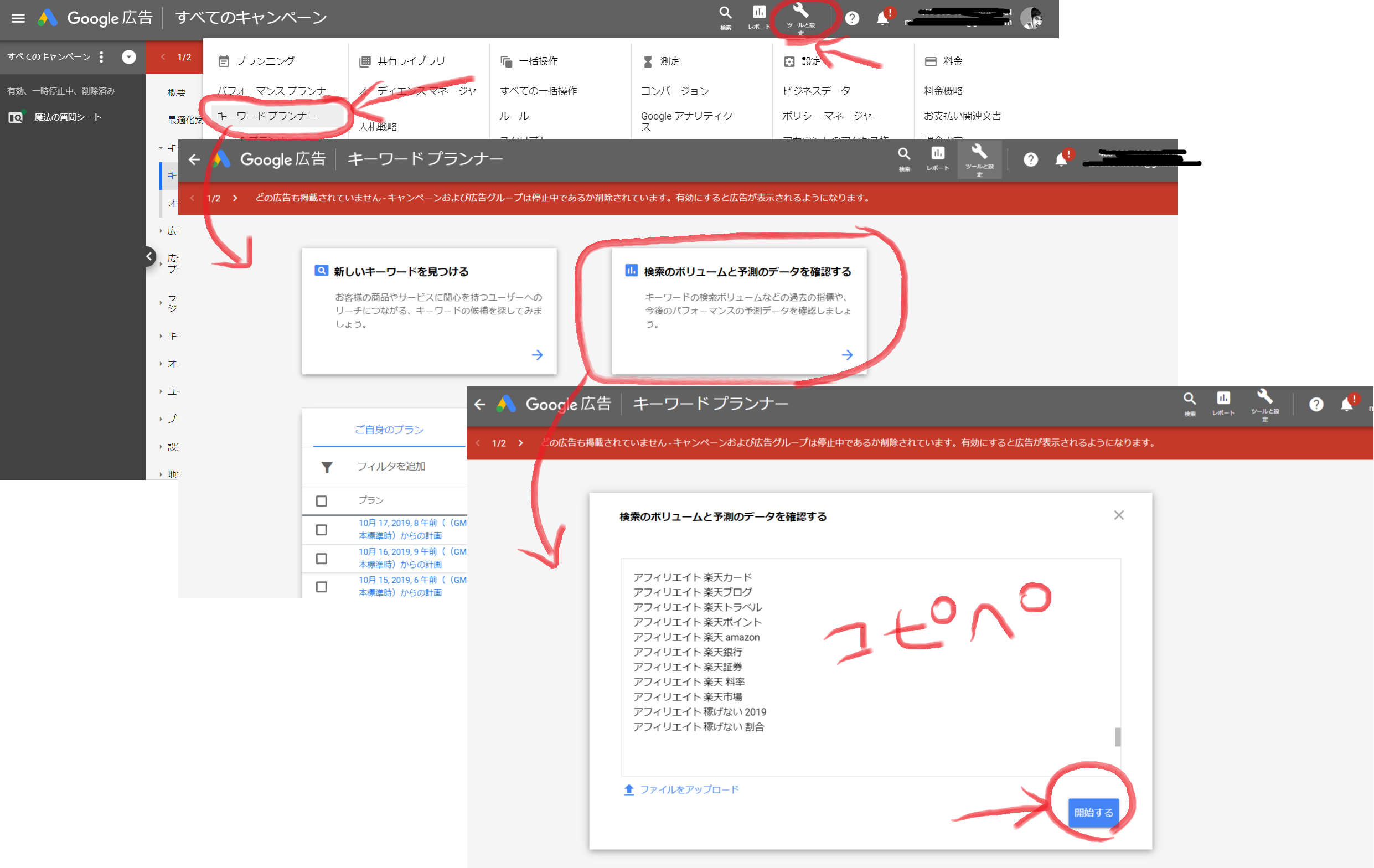Viewport: 1374px width, 868px height.
Task: Open 検索のボリュームと予測のデータを確認する card
Action: tap(739, 311)
